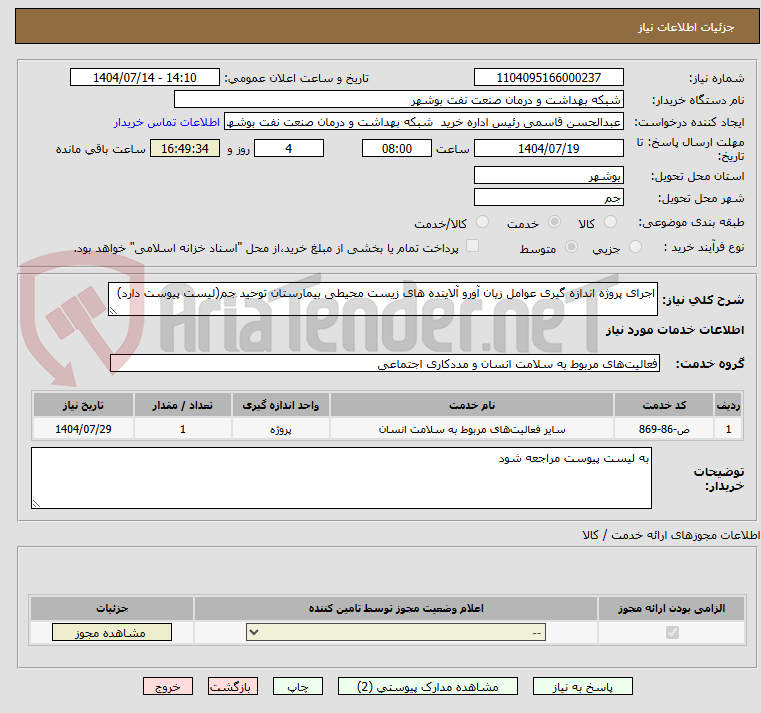The width and height of the screenshot is (761, 713).
Task: Click the الزامی بودن ارائه مجوز header
Action: coord(671,608)
